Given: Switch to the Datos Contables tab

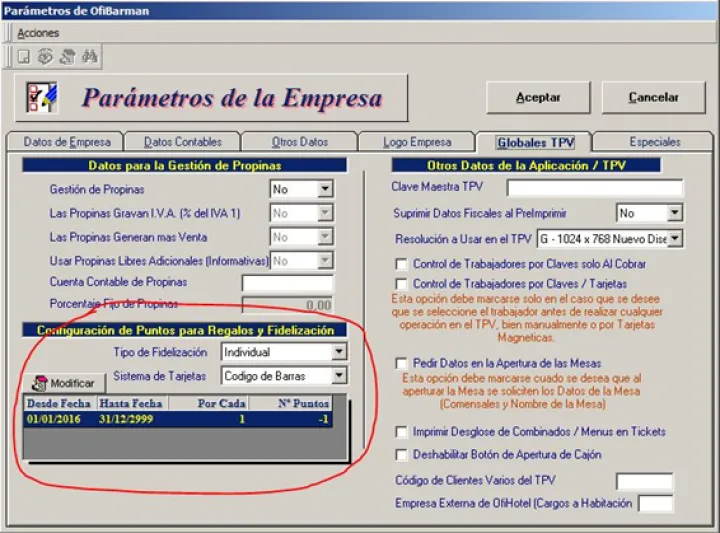Looking at the screenshot, I should coord(182,142).
